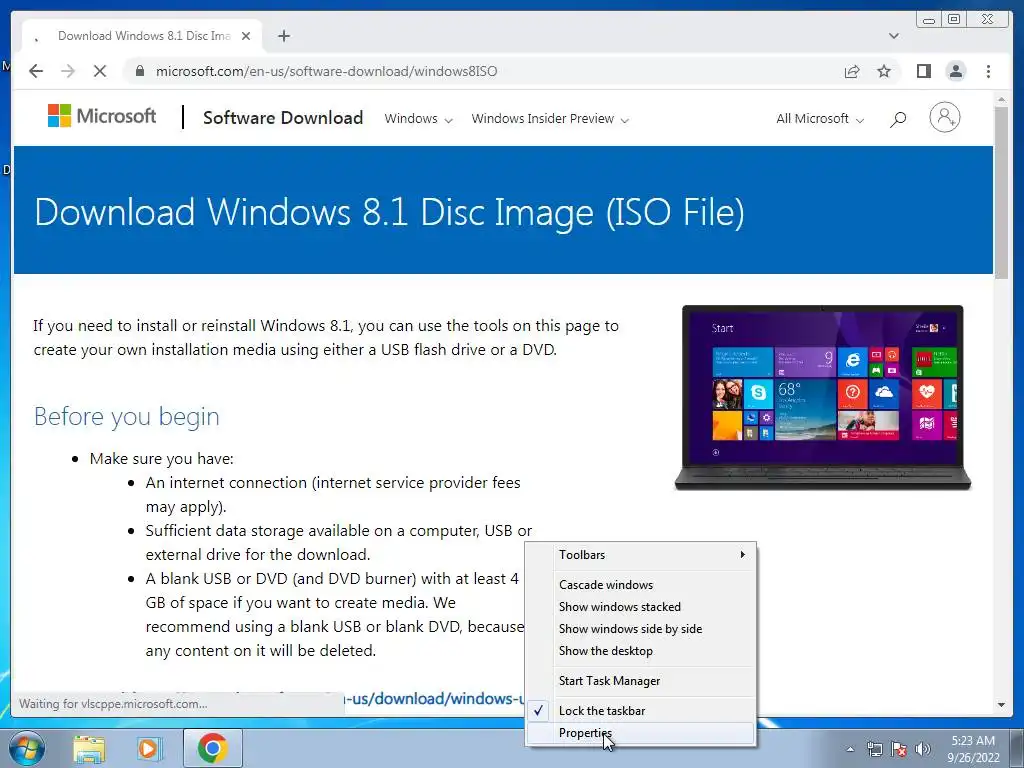The width and height of the screenshot is (1024, 768).
Task: Expand the All Microsoft dropdown
Action: click(820, 119)
